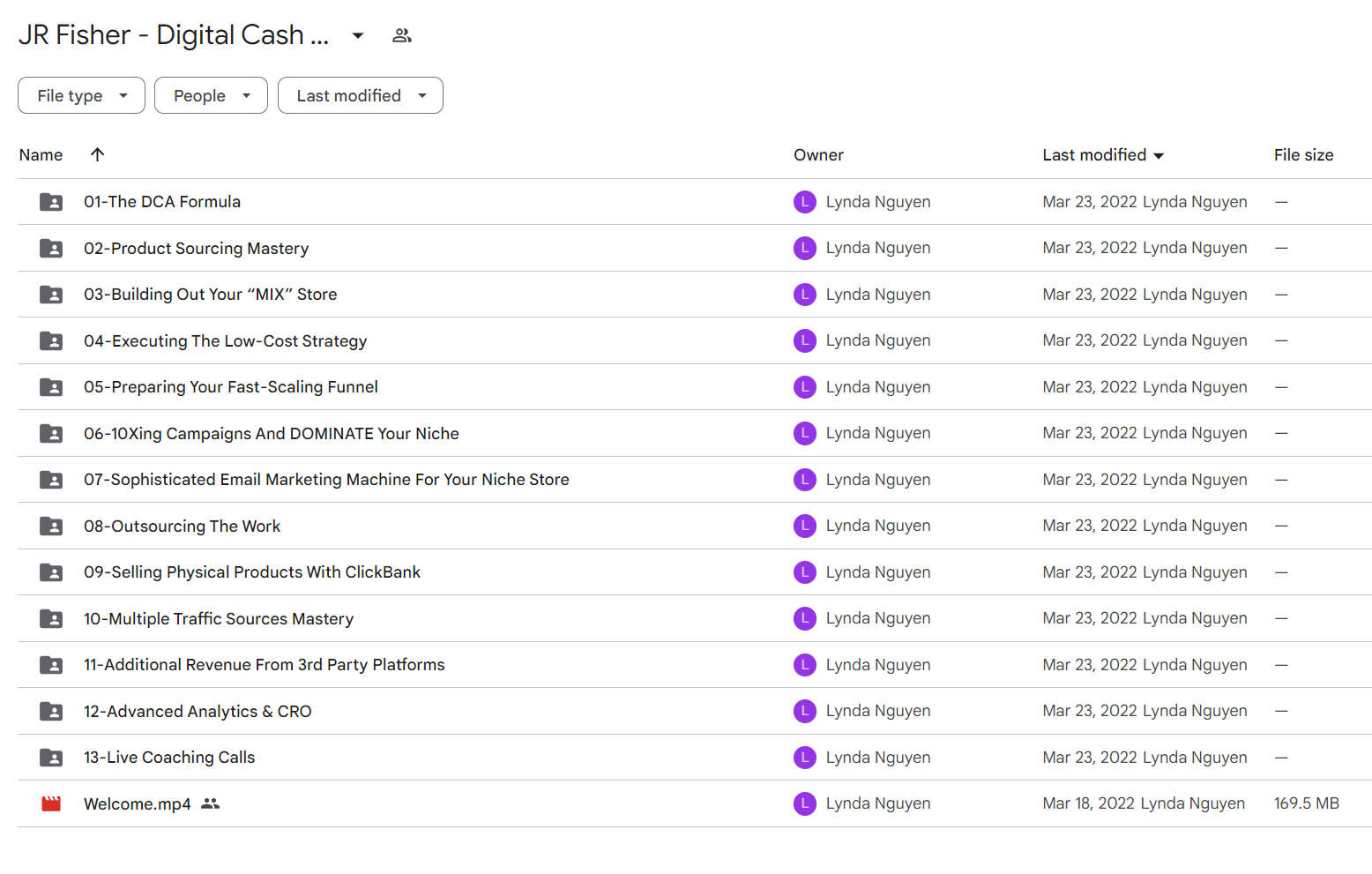Click the owner avatar in the Welcome.mp4 row
Screen dimensions: 1372x874
tap(805, 803)
